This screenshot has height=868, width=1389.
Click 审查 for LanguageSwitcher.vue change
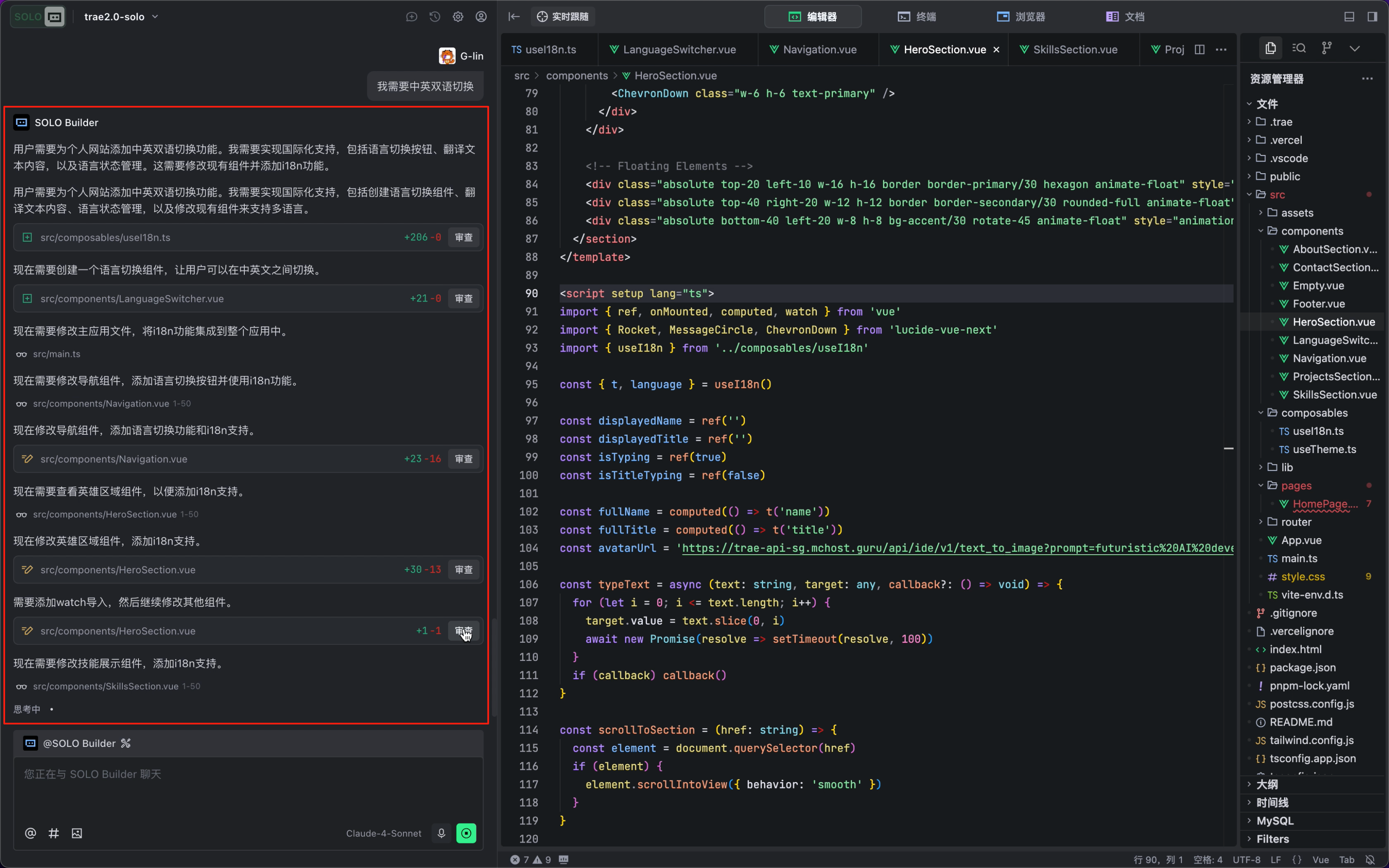click(463, 299)
